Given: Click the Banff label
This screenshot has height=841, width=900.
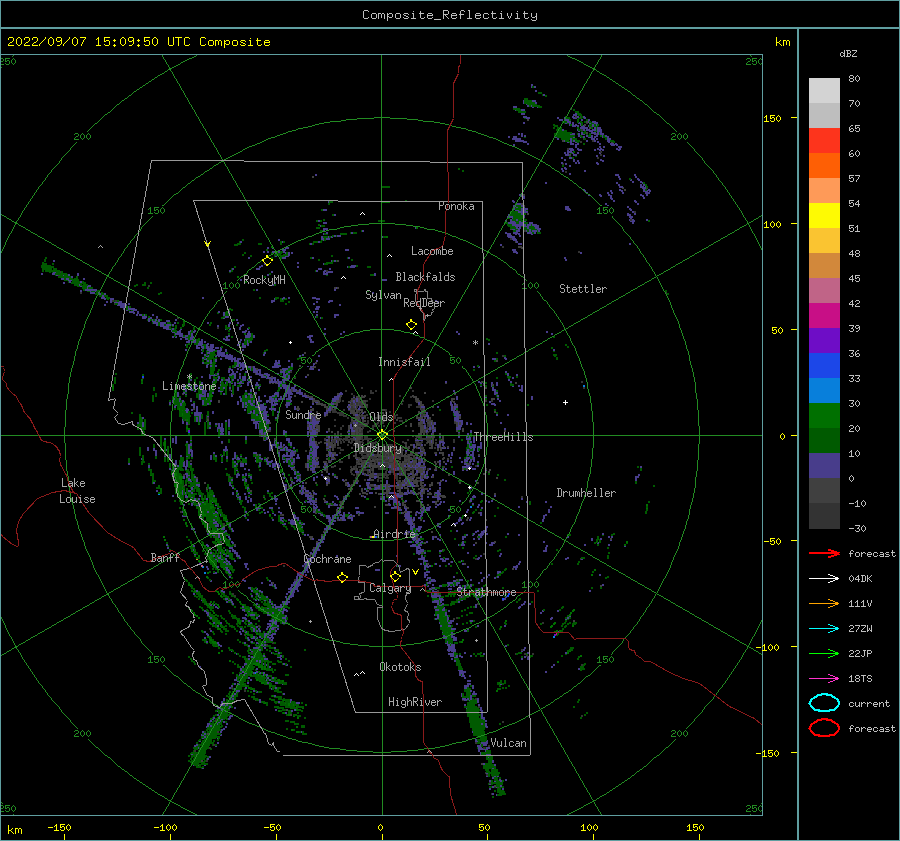Looking at the screenshot, I should coord(165,557).
